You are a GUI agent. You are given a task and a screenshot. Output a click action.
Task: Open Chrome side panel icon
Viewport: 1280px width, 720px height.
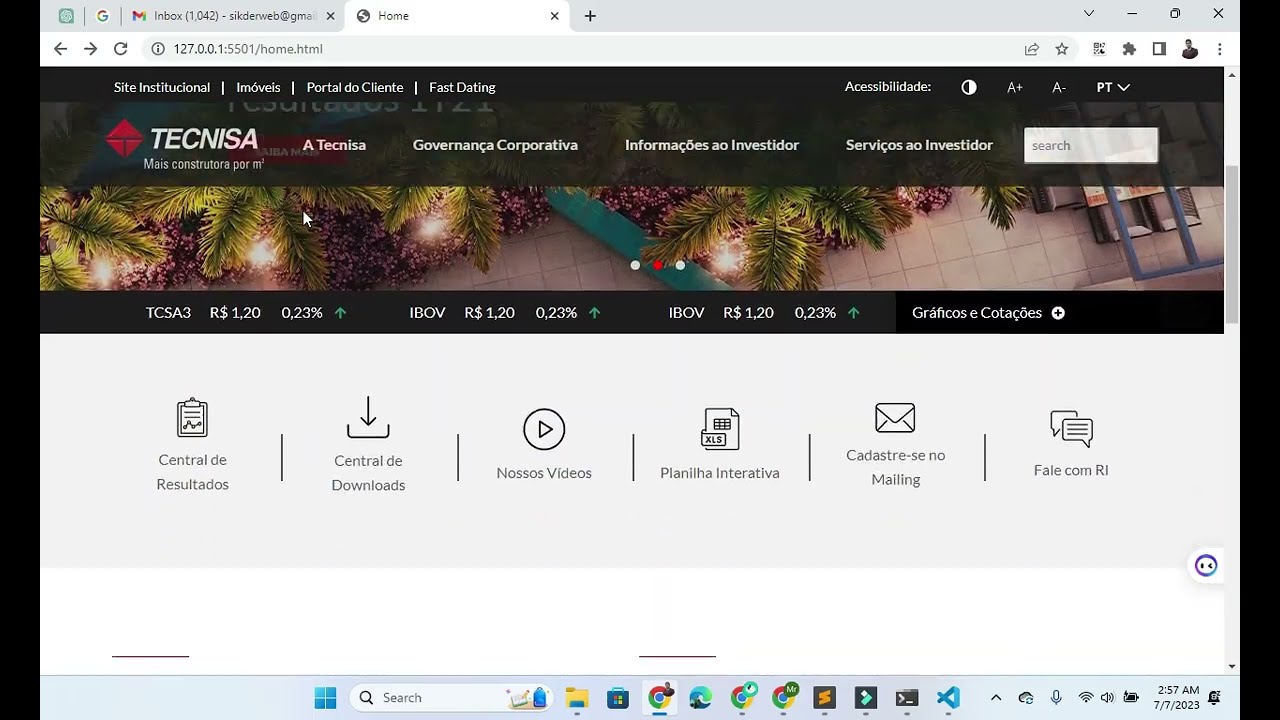coord(1159,49)
